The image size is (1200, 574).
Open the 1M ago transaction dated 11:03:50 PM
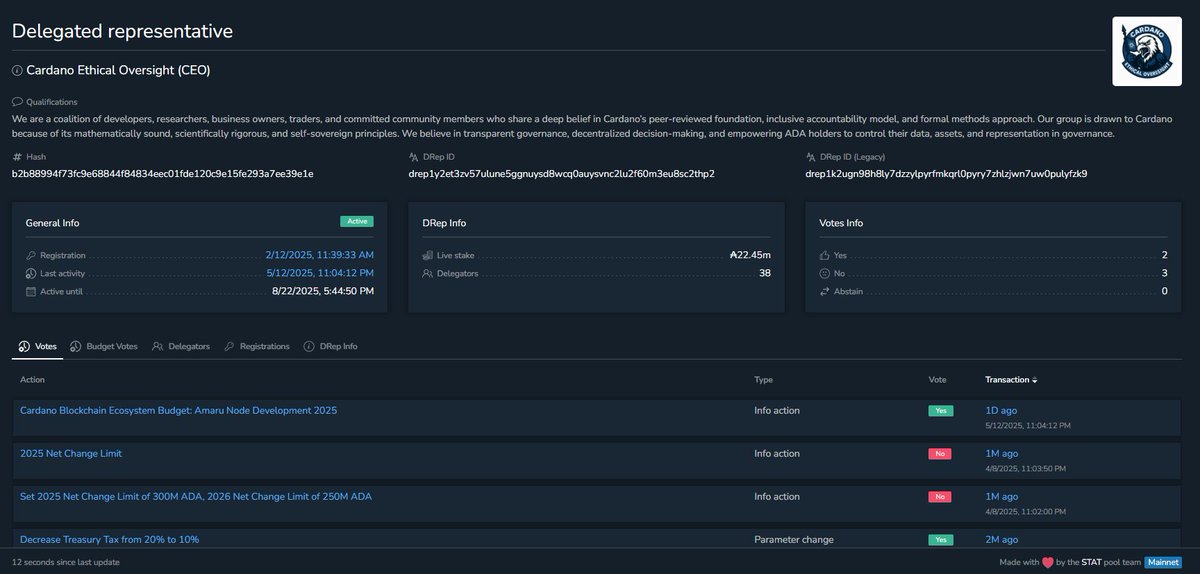(1002, 454)
